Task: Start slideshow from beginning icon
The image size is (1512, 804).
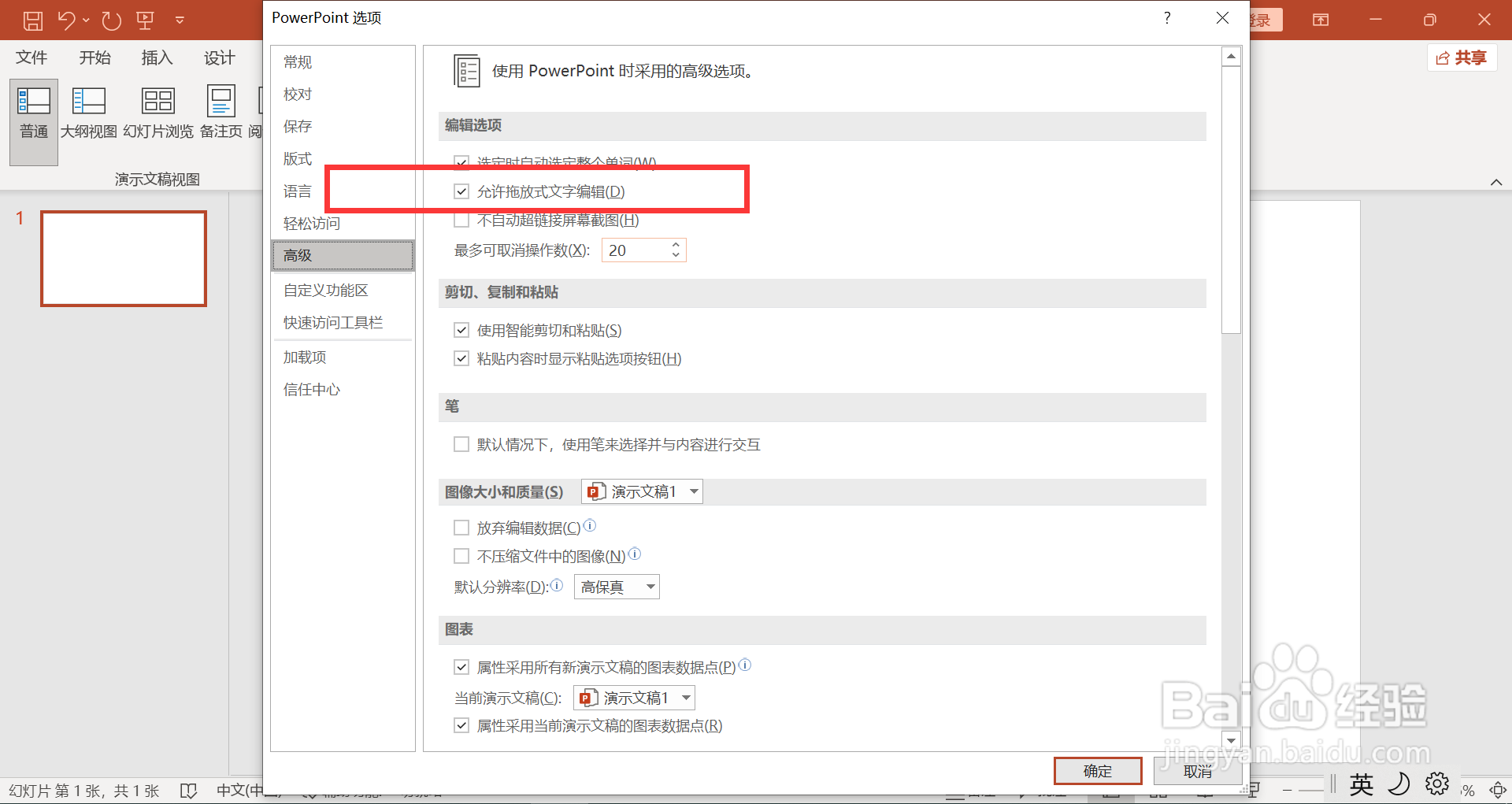Action: coord(145,20)
